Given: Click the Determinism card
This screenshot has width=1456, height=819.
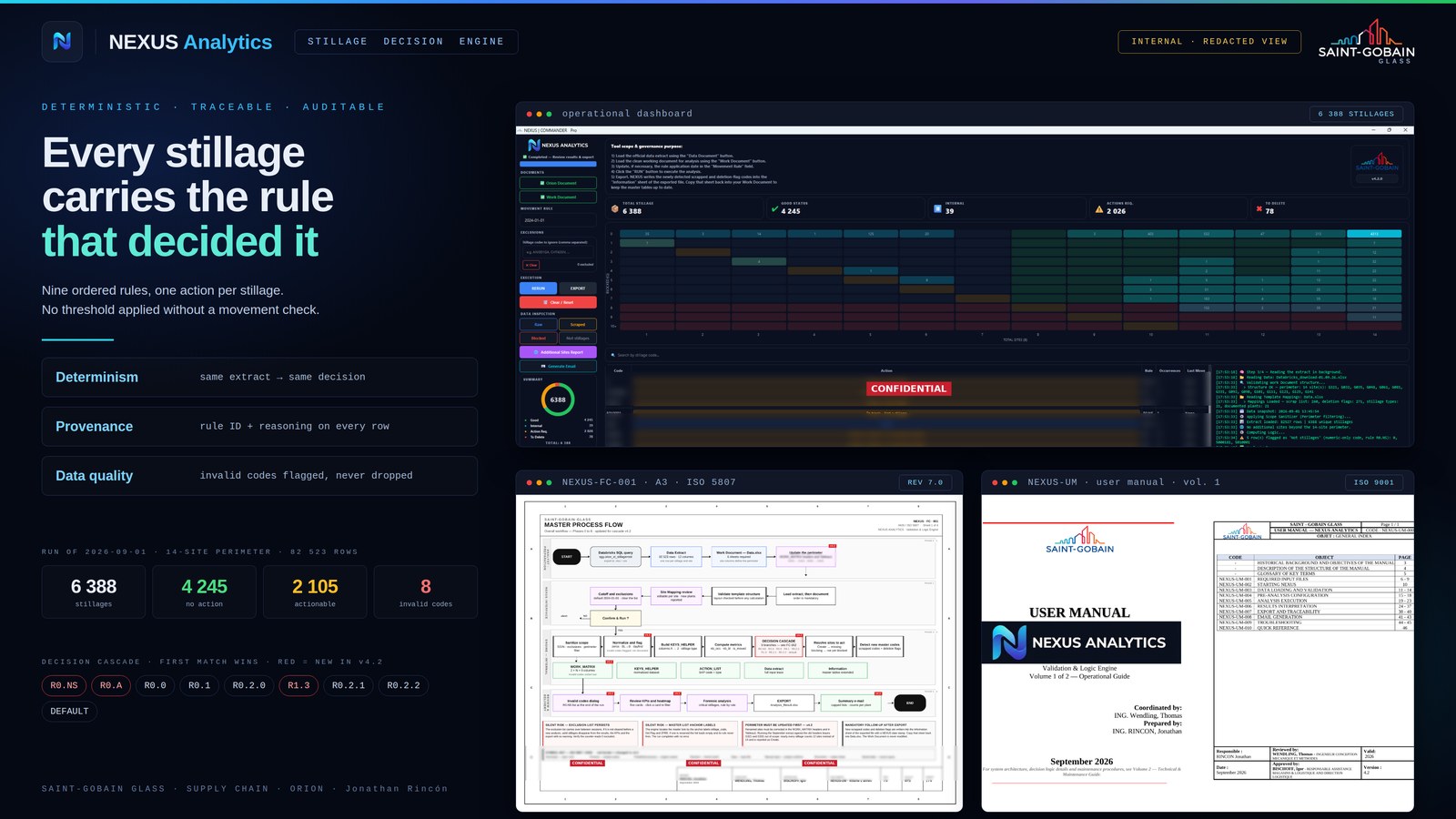Looking at the screenshot, I should point(259,377).
